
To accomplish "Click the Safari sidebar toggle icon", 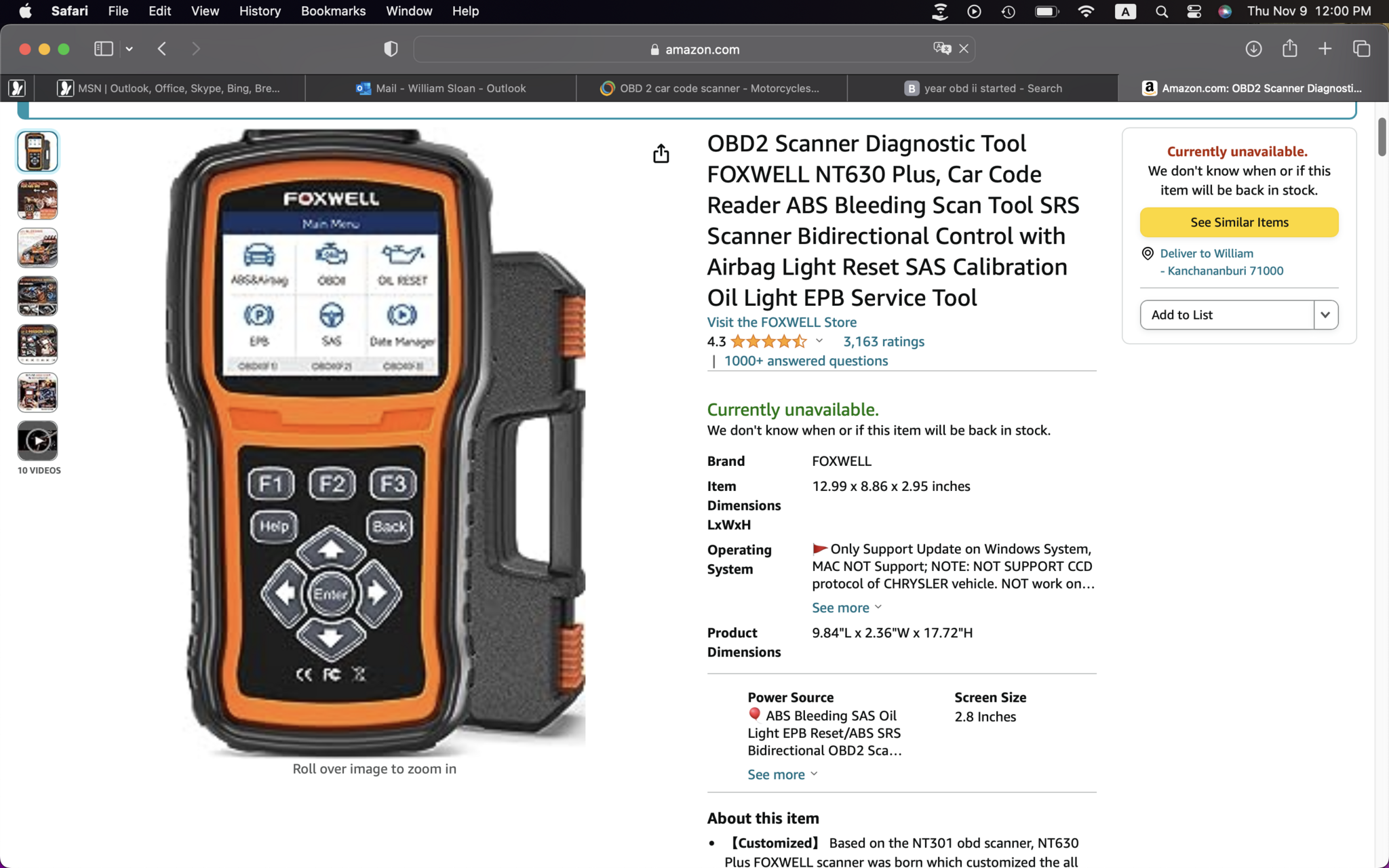I will (103, 49).
